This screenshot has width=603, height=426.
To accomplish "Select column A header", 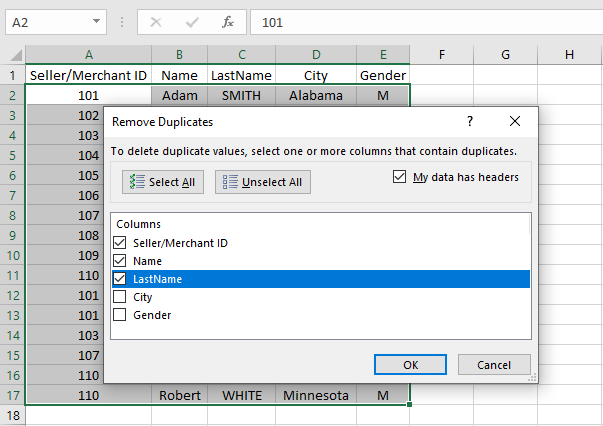I will tap(88, 55).
